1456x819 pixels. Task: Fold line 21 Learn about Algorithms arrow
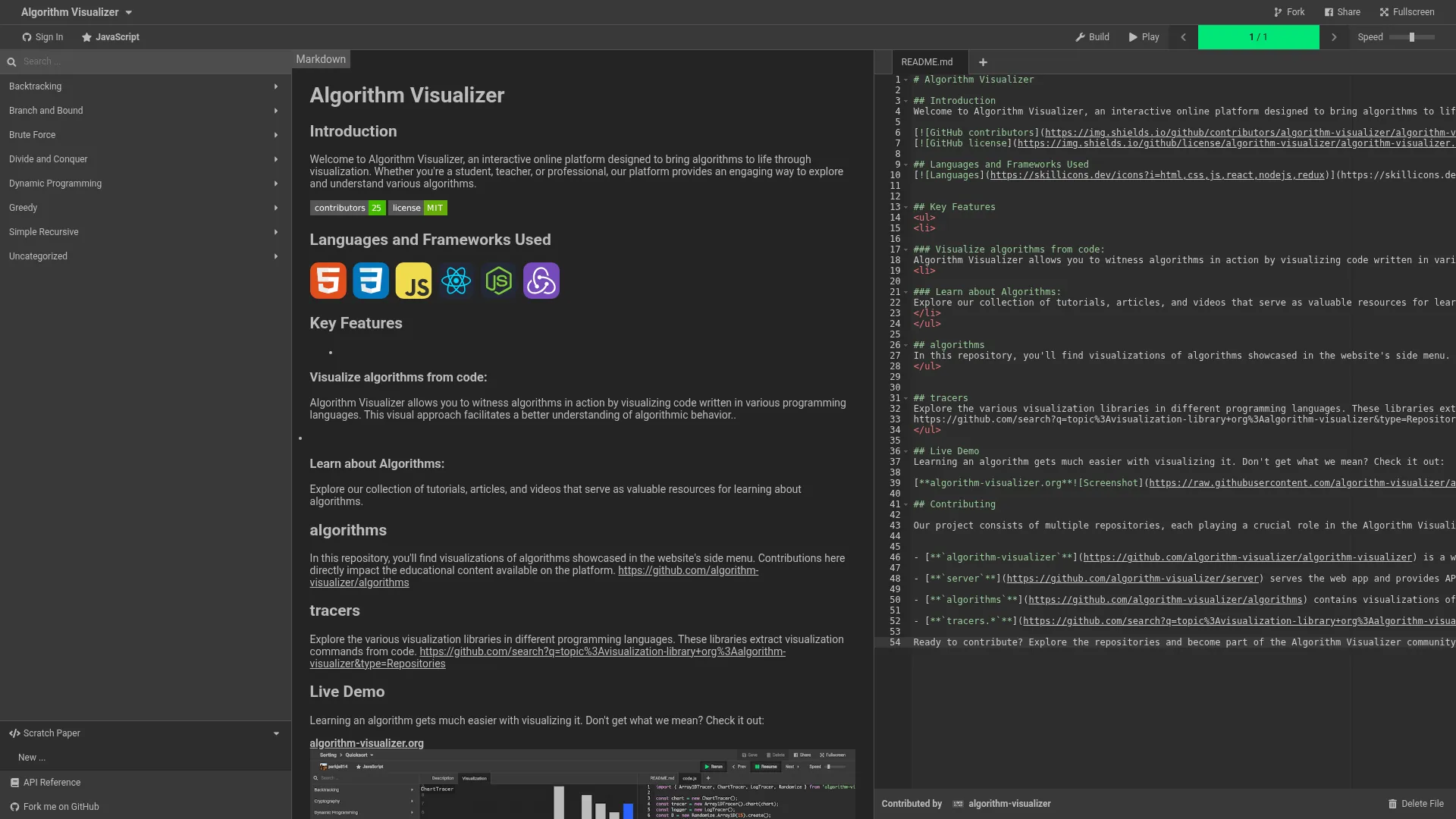pyautogui.click(x=905, y=292)
